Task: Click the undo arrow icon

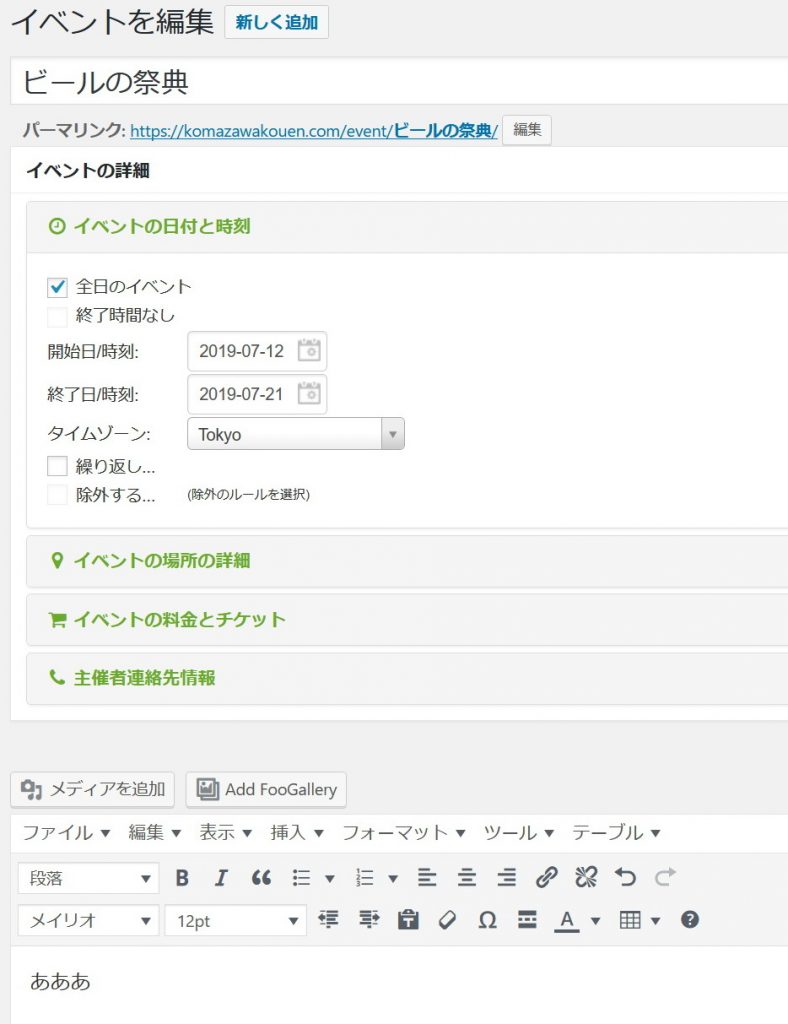Action: (625, 878)
